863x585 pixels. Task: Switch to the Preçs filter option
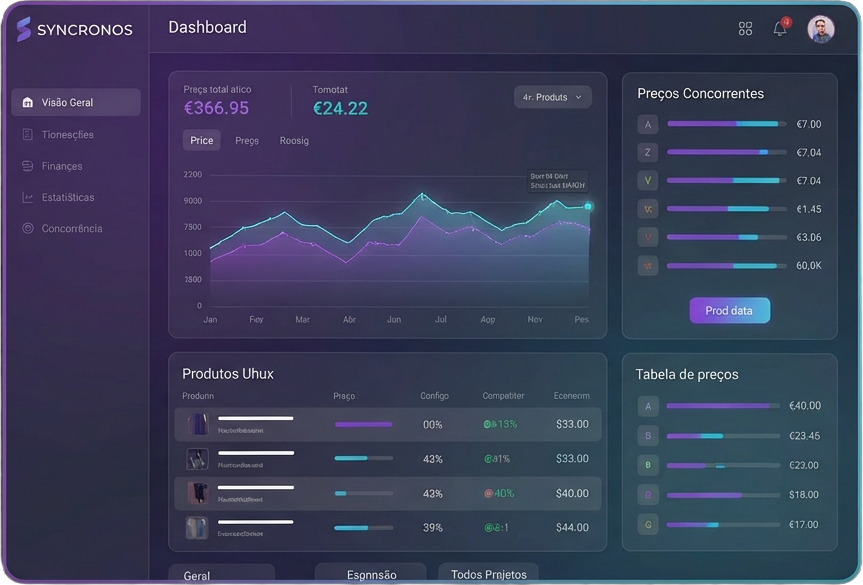point(246,140)
